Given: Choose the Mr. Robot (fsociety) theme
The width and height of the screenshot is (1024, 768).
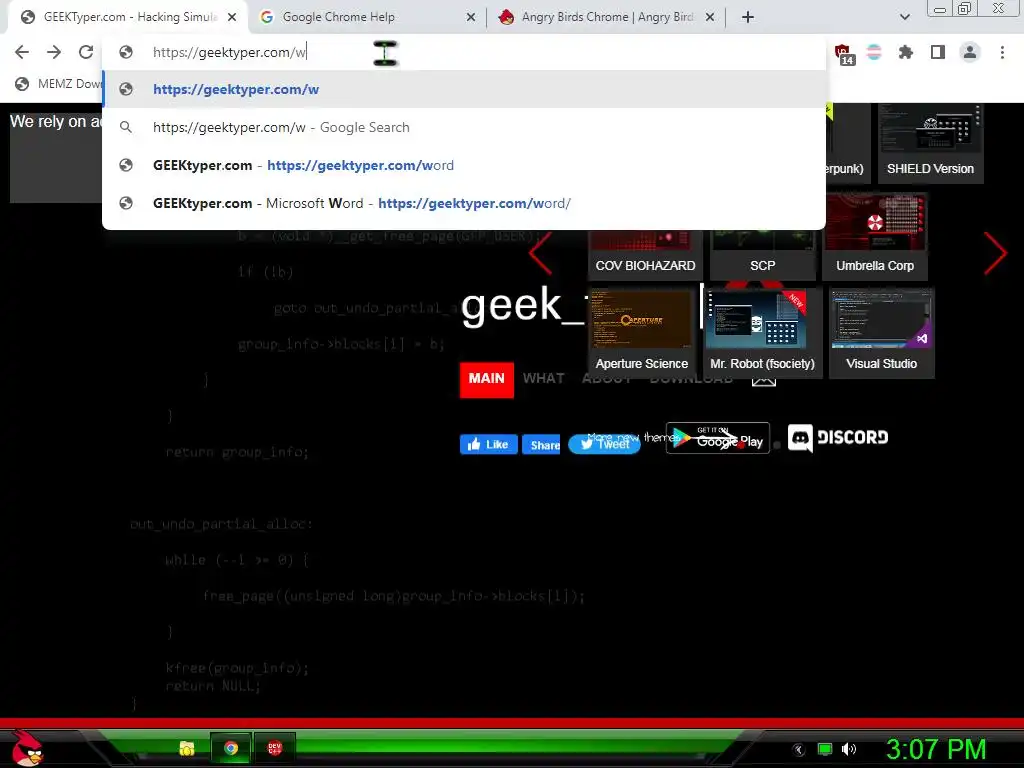Looking at the screenshot, I should [x=762, y=332].
